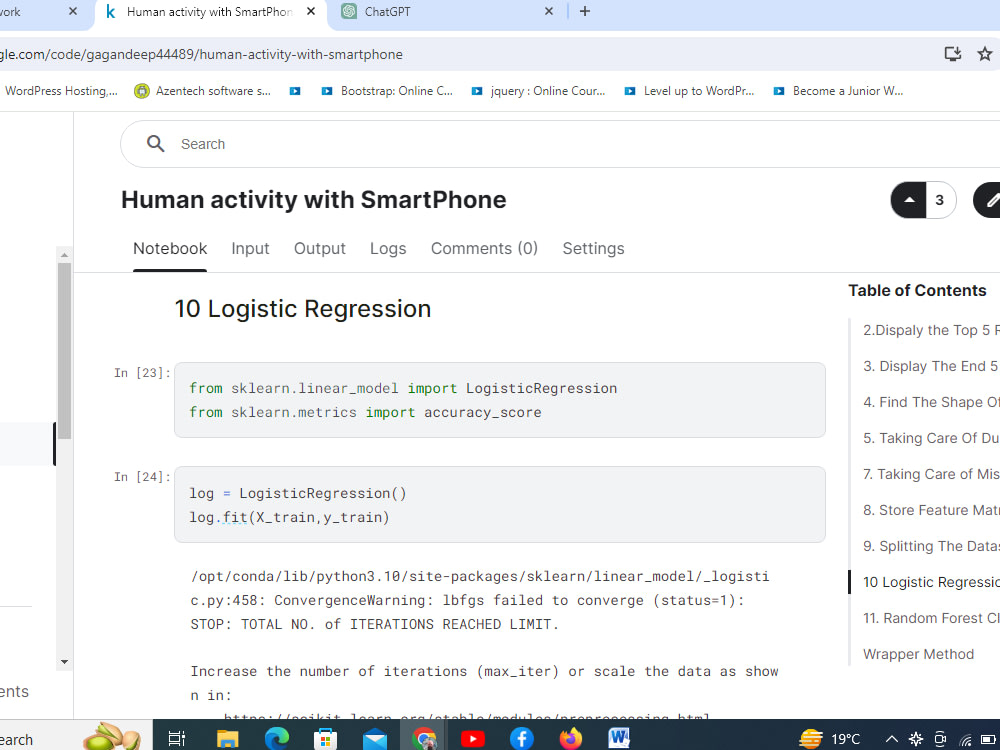
Task: Open jquery : Online Cour... bookmark
Action: 538,91
